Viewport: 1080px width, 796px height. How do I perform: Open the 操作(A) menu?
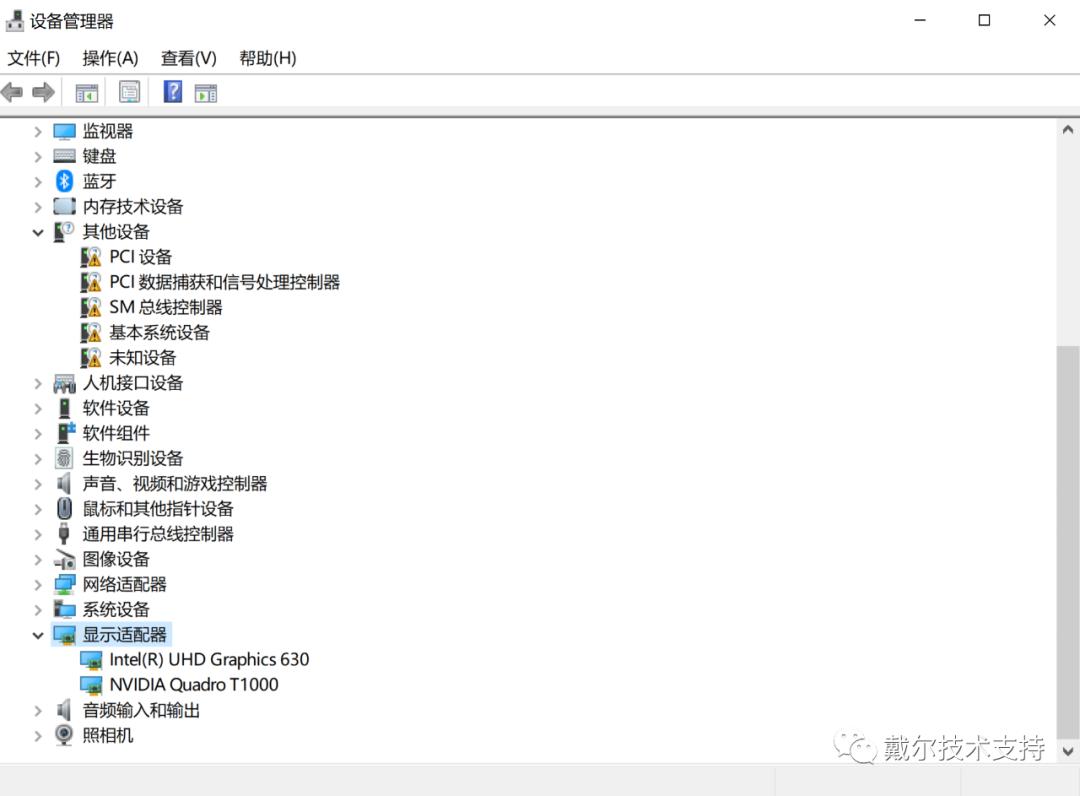pyautogui.click(x=110, y=58)
